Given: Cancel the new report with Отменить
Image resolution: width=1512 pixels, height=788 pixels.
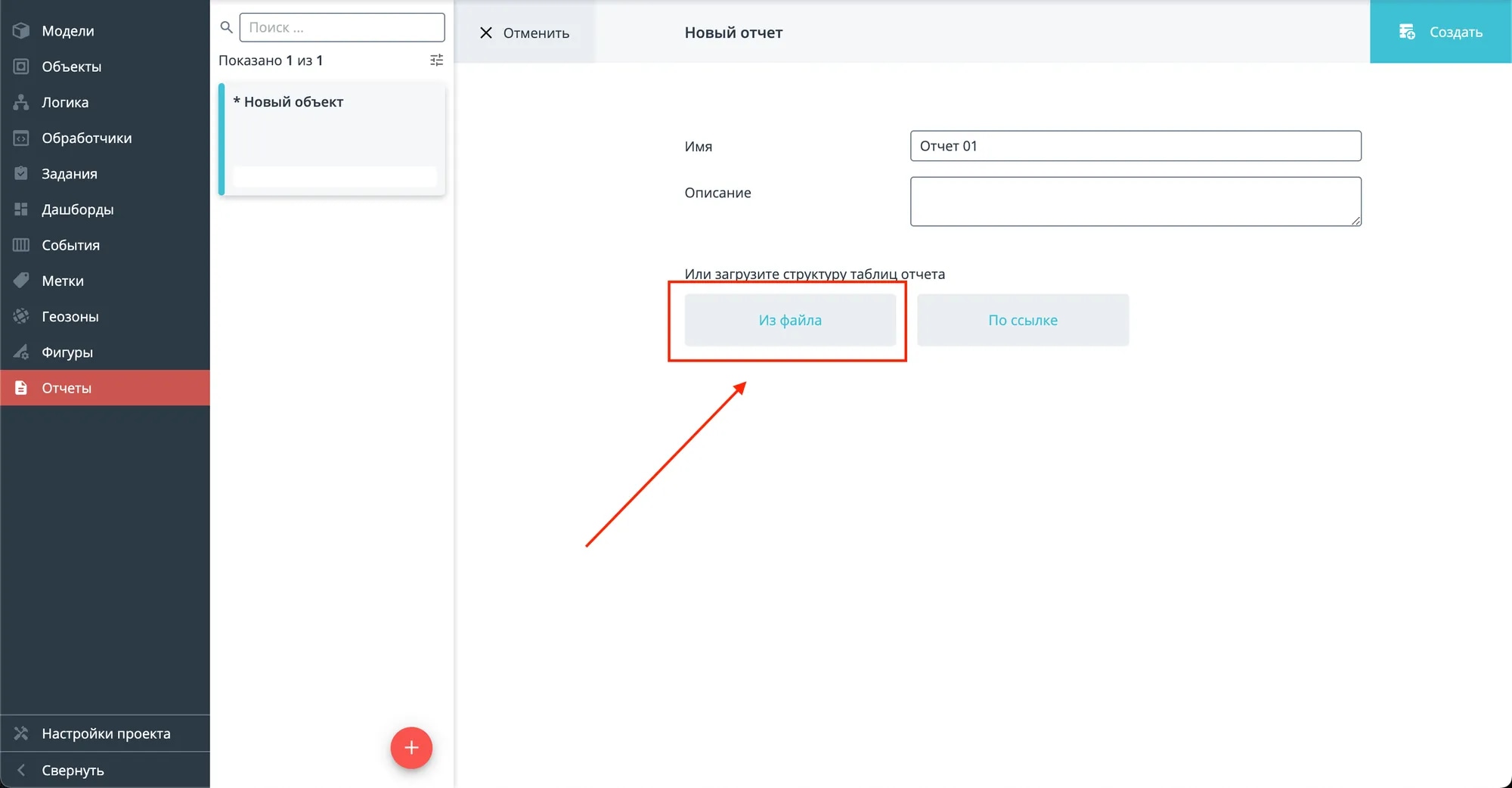Looking at the screenshot, I should tap(525, 33).
